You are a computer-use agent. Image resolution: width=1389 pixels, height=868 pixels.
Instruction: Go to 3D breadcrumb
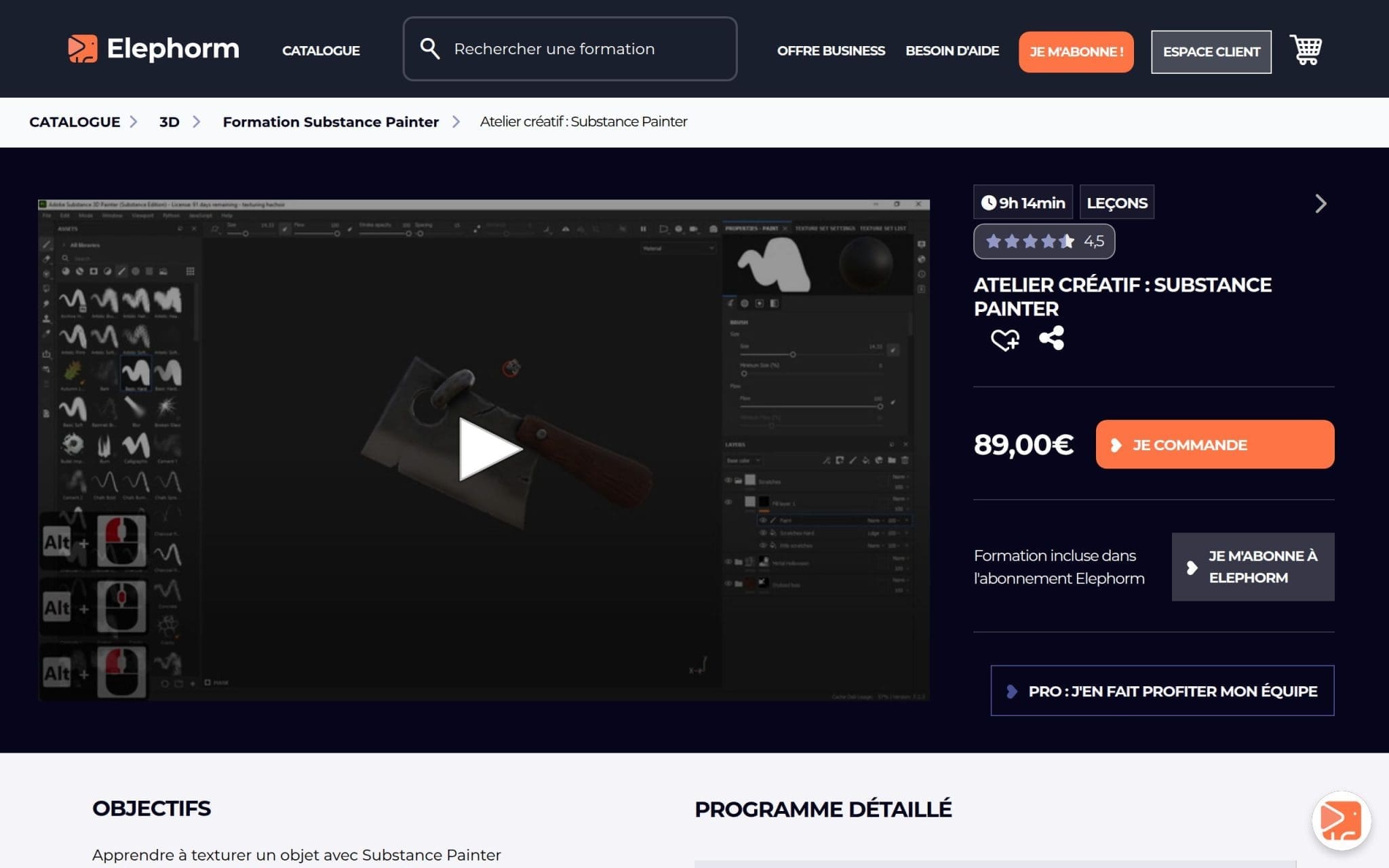pyautogui.click(x=170, y=122)
